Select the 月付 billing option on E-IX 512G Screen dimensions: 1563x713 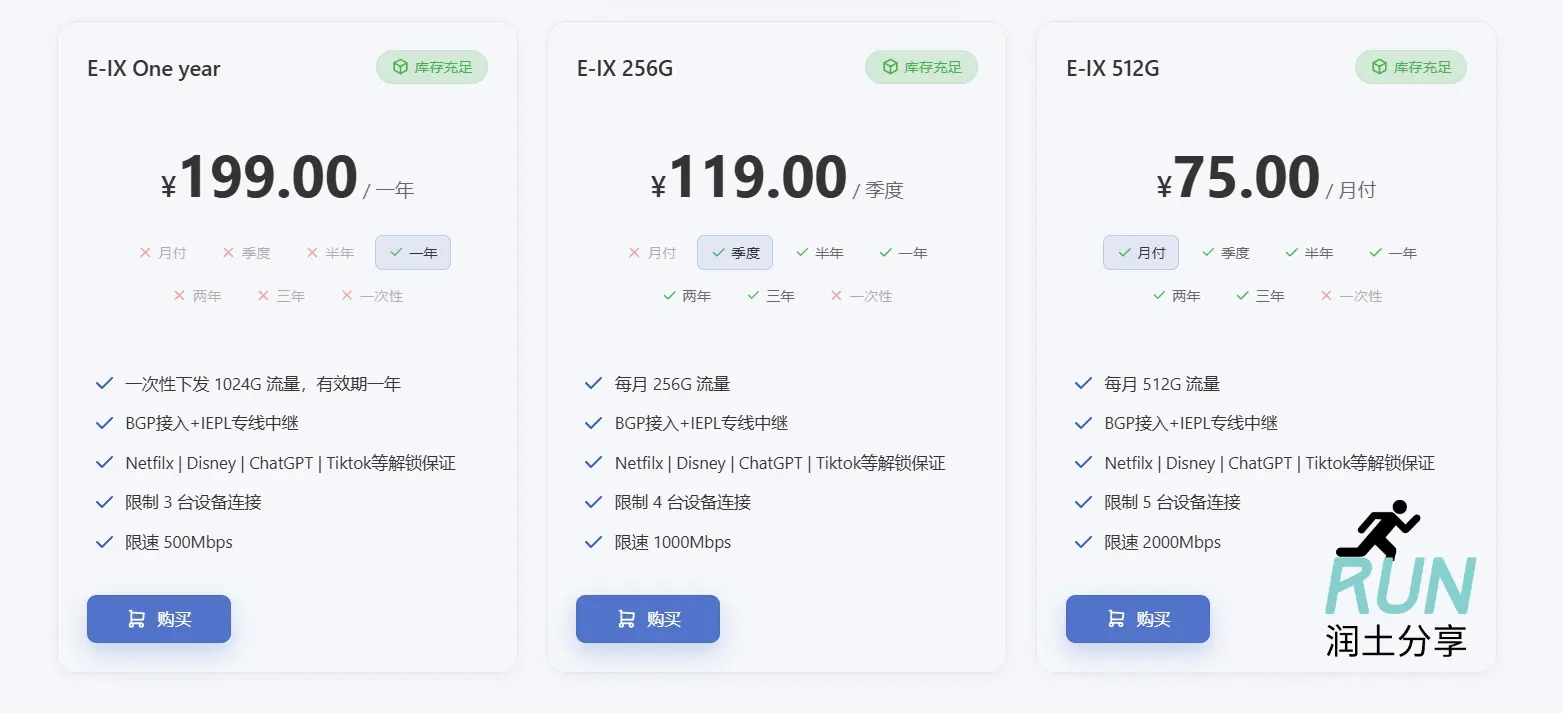(1141, 252)
